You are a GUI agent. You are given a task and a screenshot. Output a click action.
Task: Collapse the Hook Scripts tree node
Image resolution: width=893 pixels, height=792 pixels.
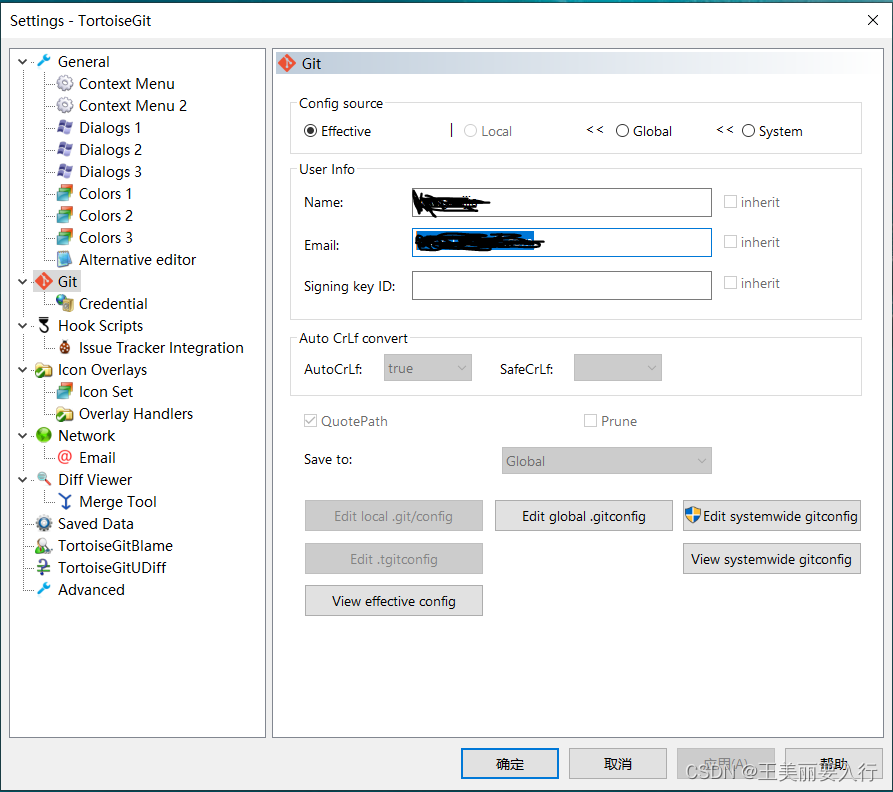click(x=23, y=325)
